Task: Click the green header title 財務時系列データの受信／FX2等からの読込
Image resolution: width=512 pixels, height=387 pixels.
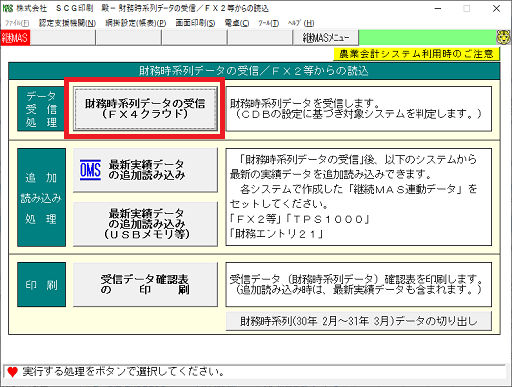Action: pos(254,71)
